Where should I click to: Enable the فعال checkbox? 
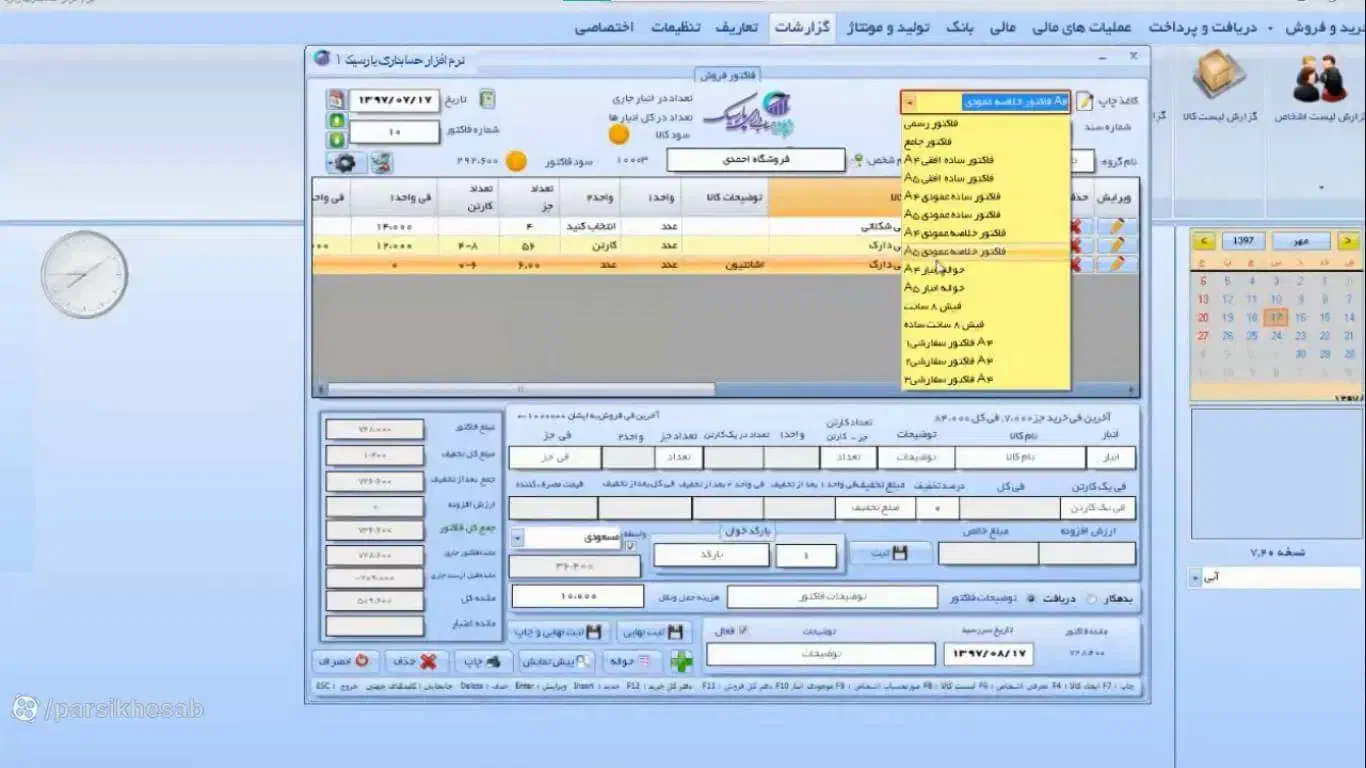click(x=744, y=630)
